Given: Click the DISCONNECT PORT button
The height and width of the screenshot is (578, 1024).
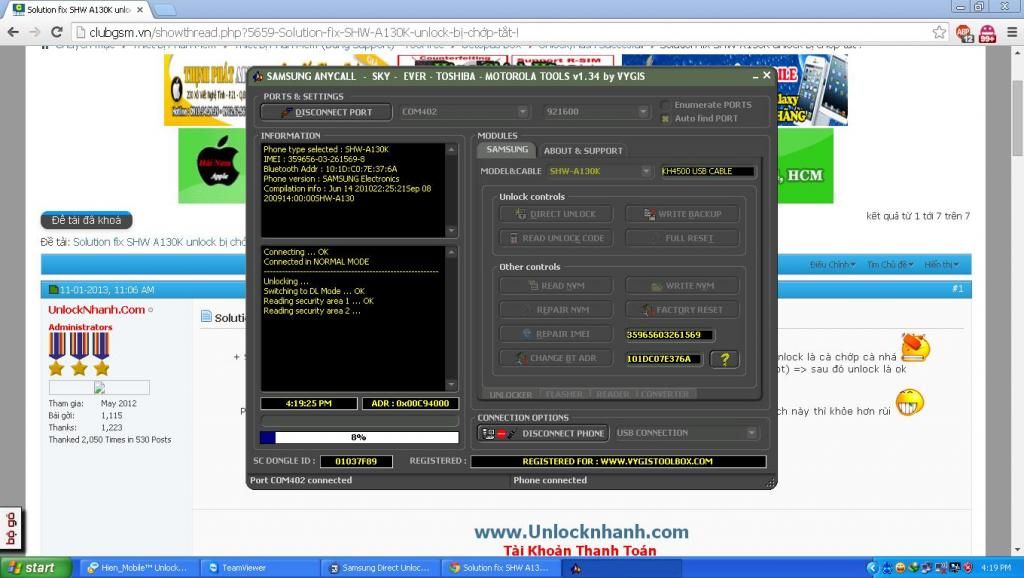Looking at the screenshot, I should pyautogui.click(x=326, y=112).
